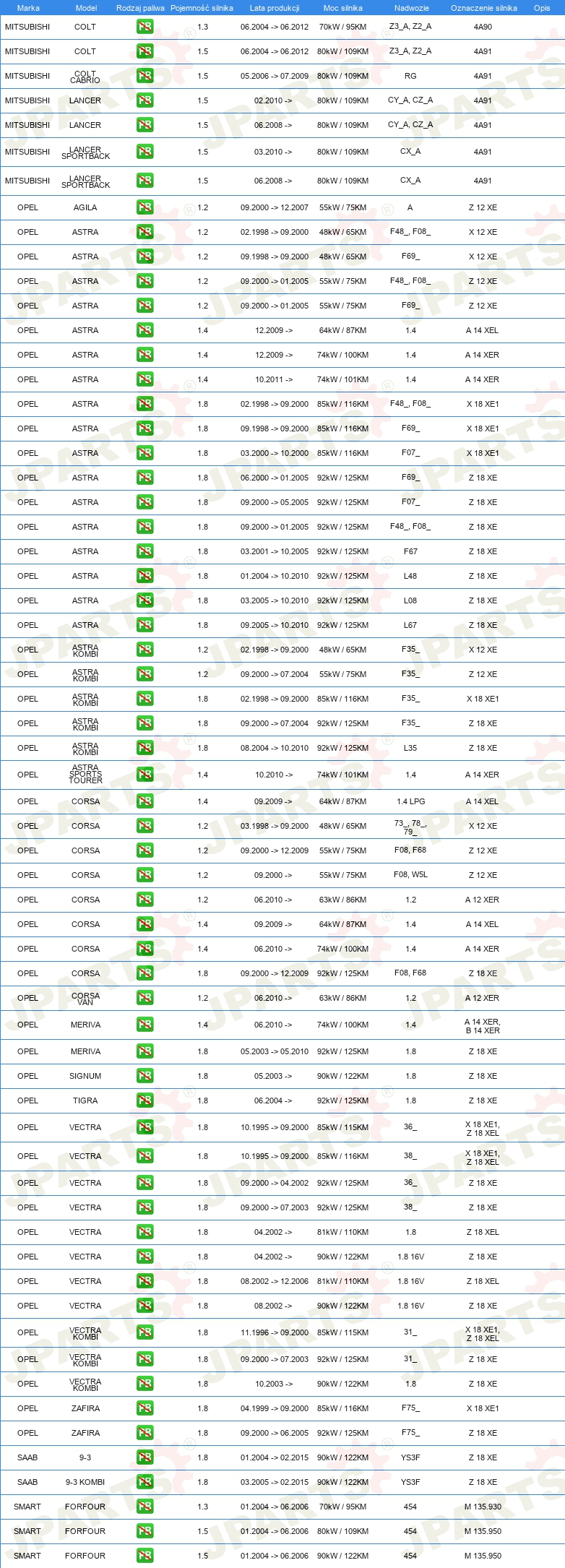This screenshot has width=565, height=1568.
Task: Click the date range 11.1996 -> 09.2000
Action: tap(275, 1332)
